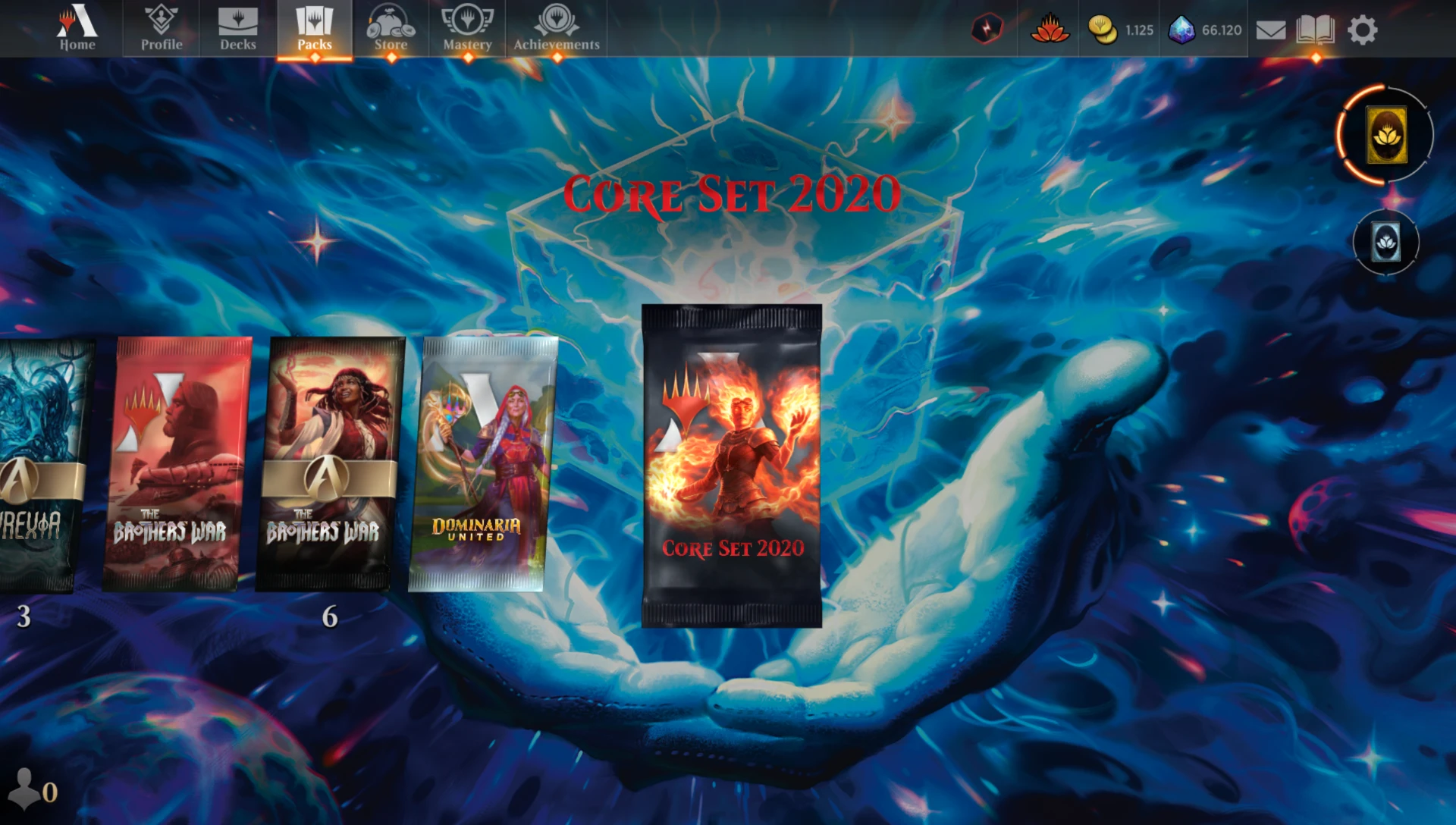Viewport: 1456px width, 825px height.
Task: Click the blue gems currency icon
Action: (1181, 30)
